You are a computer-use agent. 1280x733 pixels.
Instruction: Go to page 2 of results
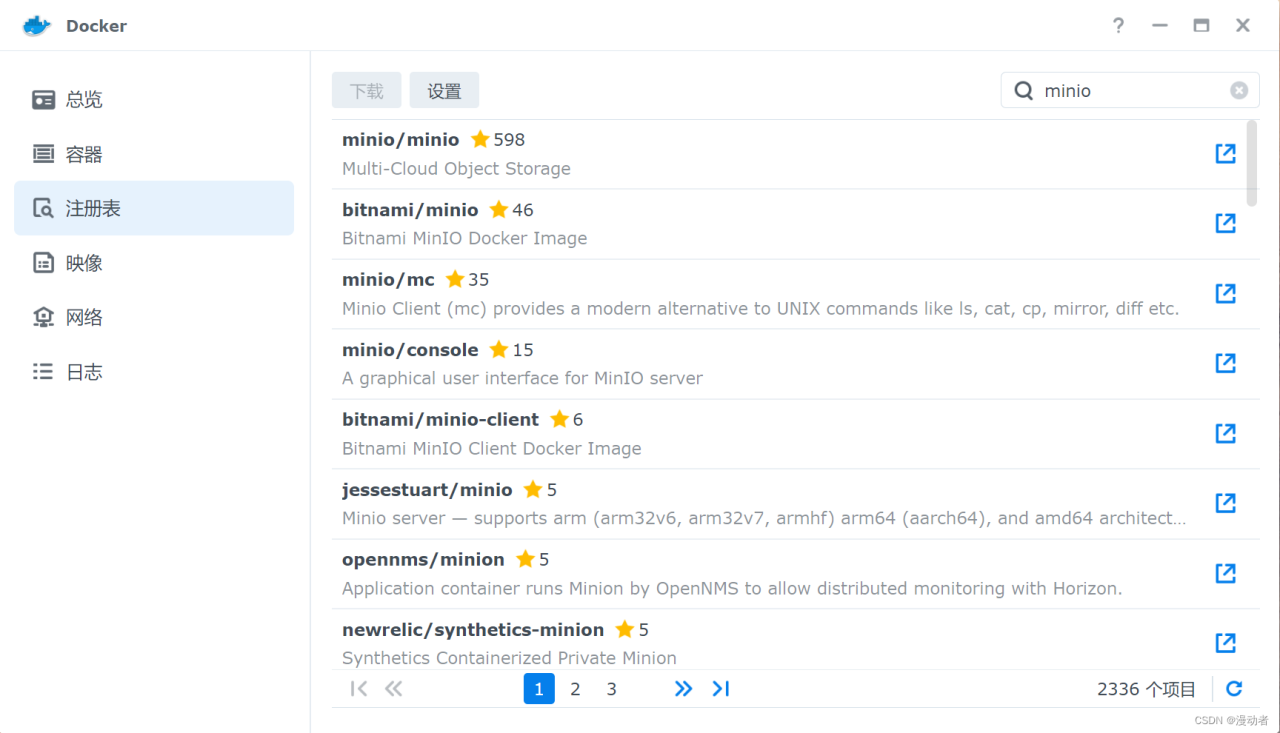point(575,688)
